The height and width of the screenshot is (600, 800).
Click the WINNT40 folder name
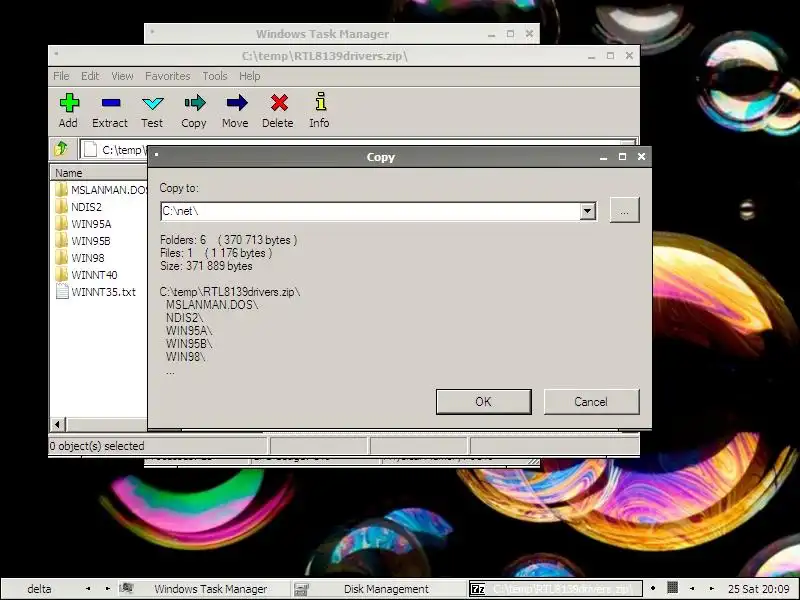[x=94, y=275]
